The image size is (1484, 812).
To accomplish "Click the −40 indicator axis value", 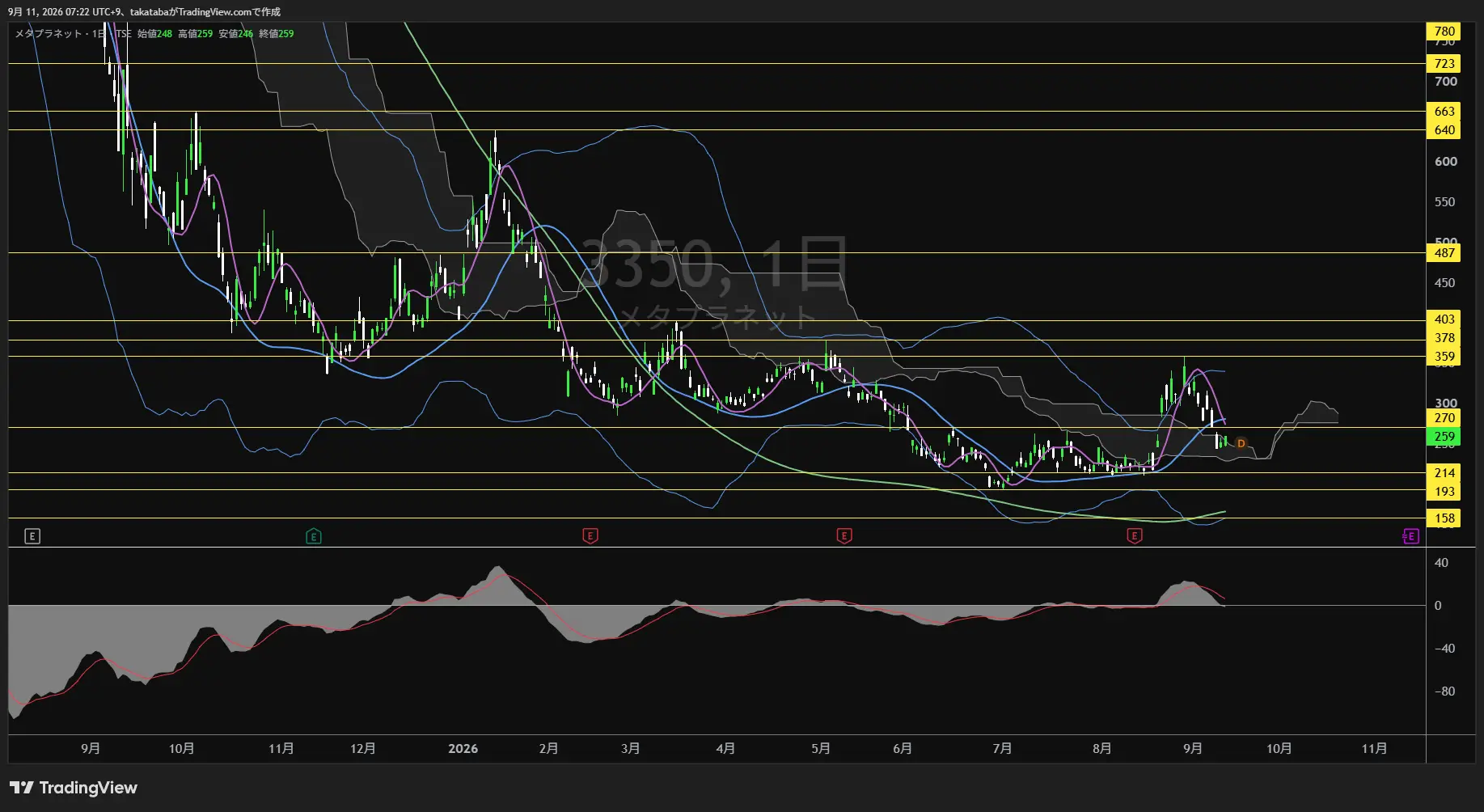I will click(x=1444, y=649).
